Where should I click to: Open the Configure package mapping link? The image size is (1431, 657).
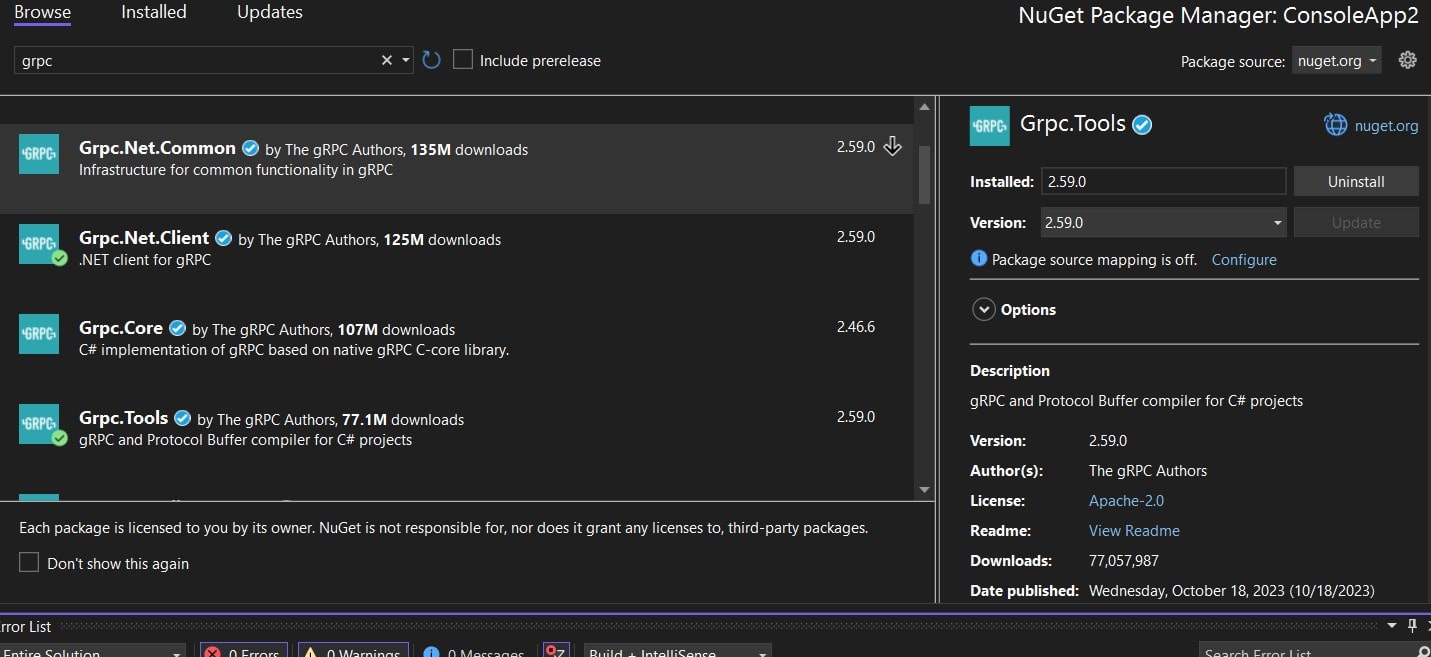click(x=1244, y=259)
